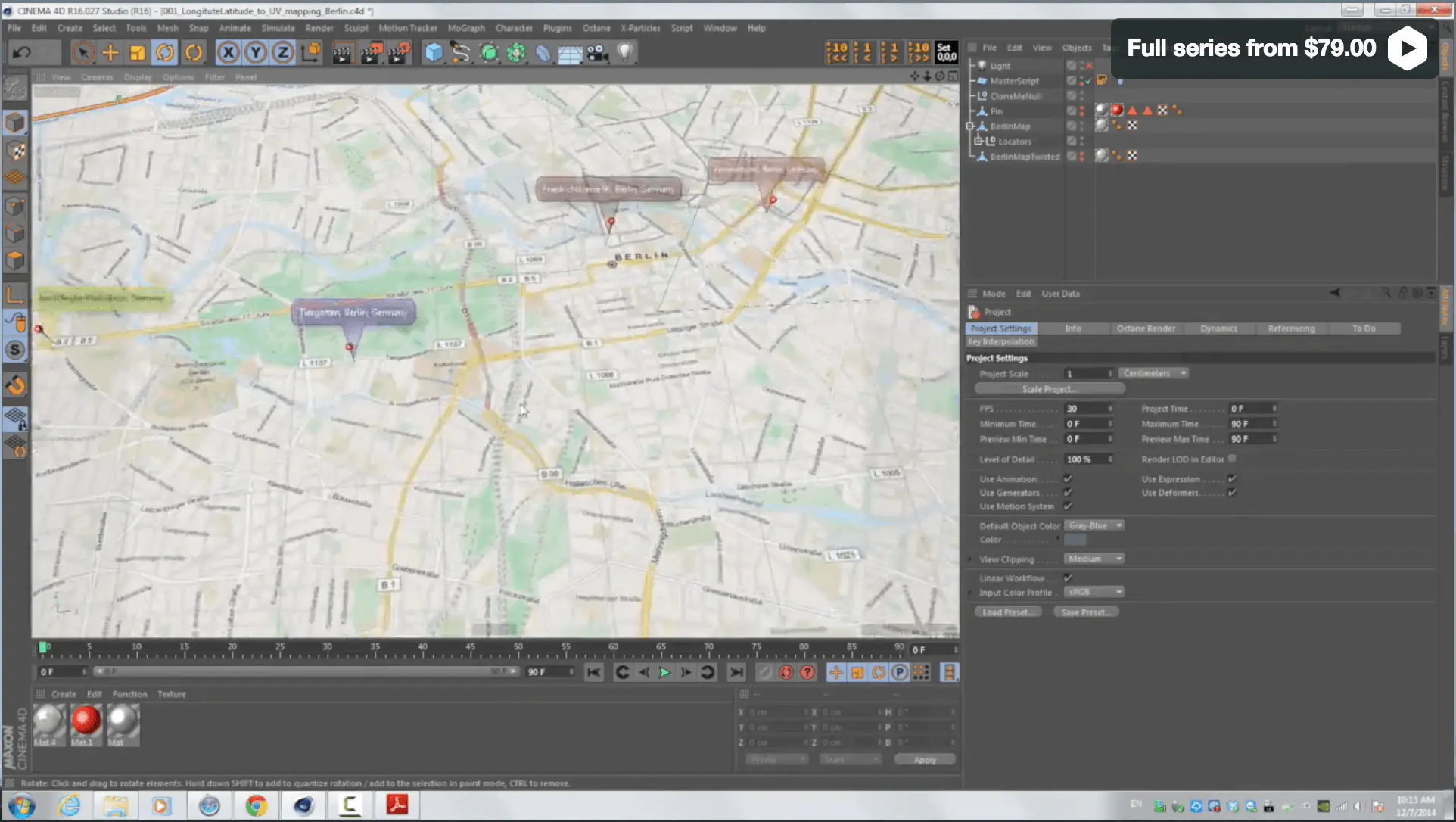Select the red Mat.1 material
This screenshot has height=822, width=1456.
coord(86,723)
